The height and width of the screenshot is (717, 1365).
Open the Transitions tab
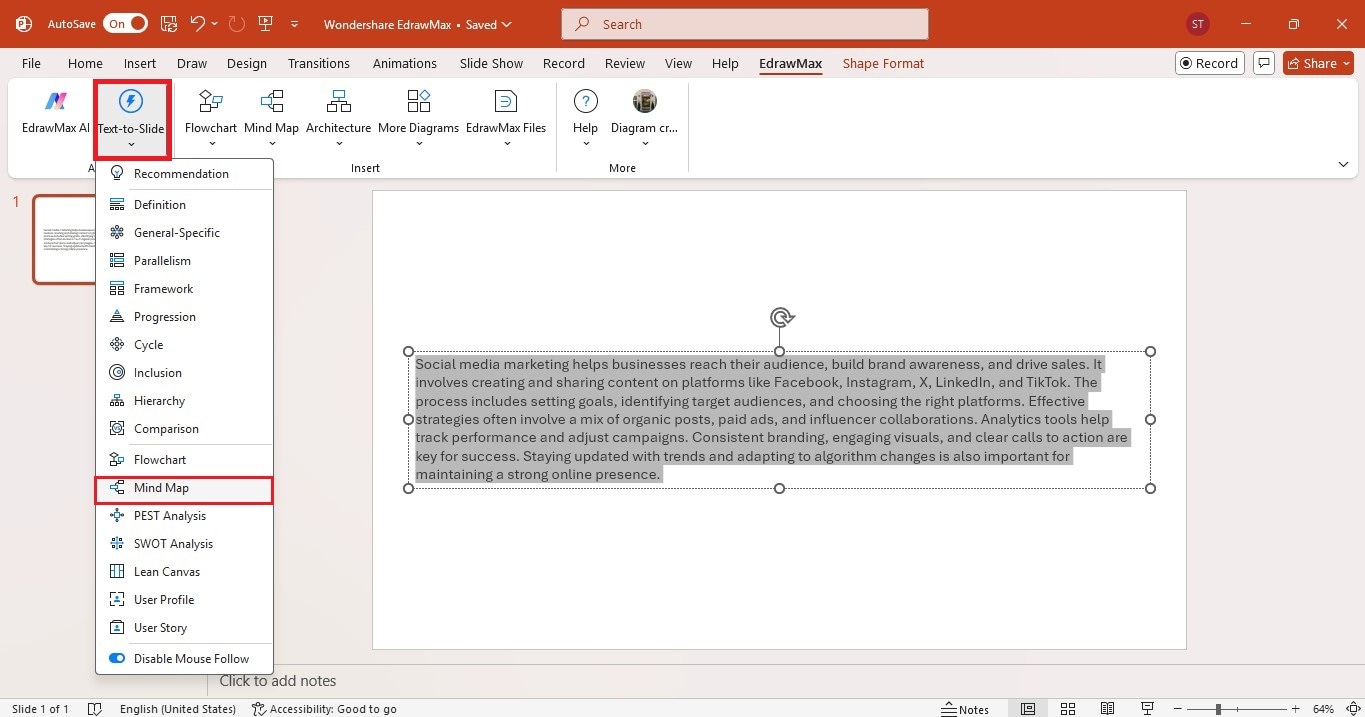coord(319,63)
